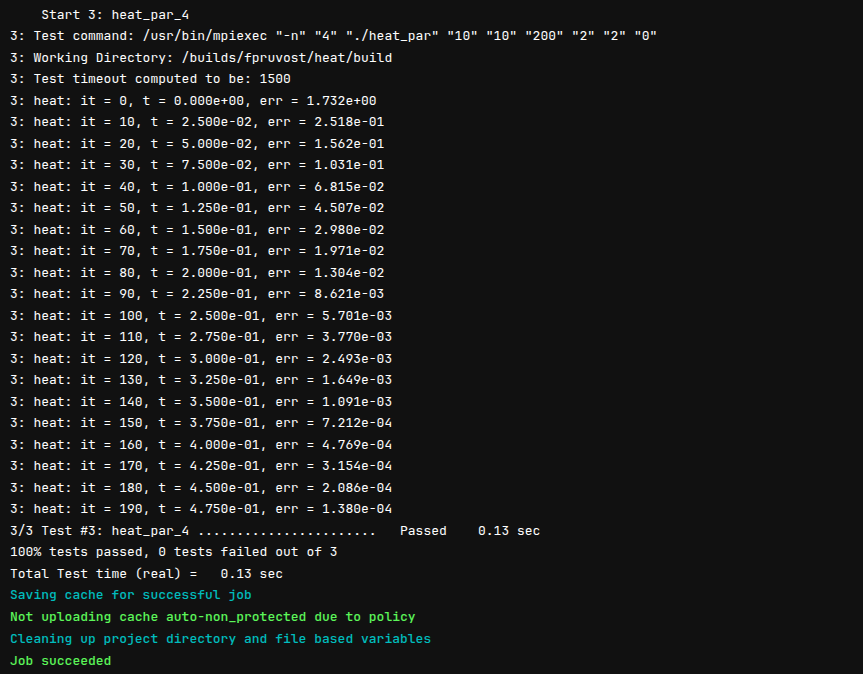Click the green "Job succeeded" message
The width and height of the screenshot is (863, 674).
(60, 661)
